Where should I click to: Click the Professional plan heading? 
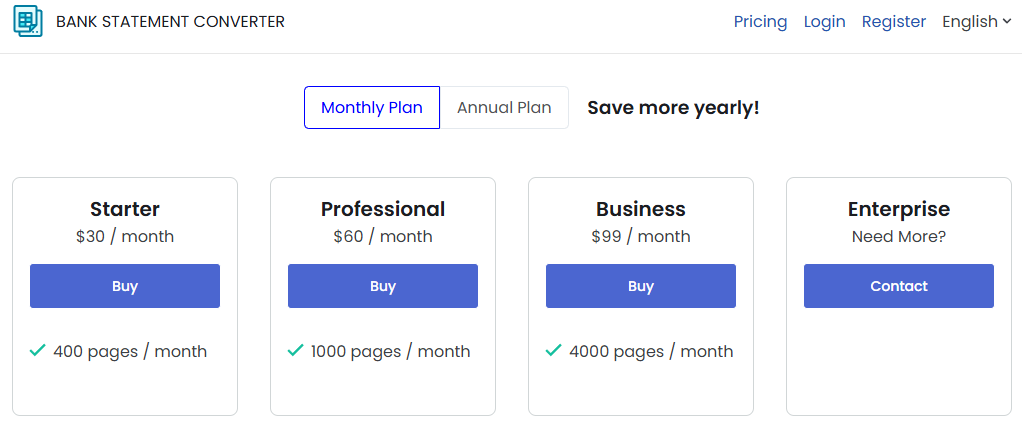click(383, 209)
